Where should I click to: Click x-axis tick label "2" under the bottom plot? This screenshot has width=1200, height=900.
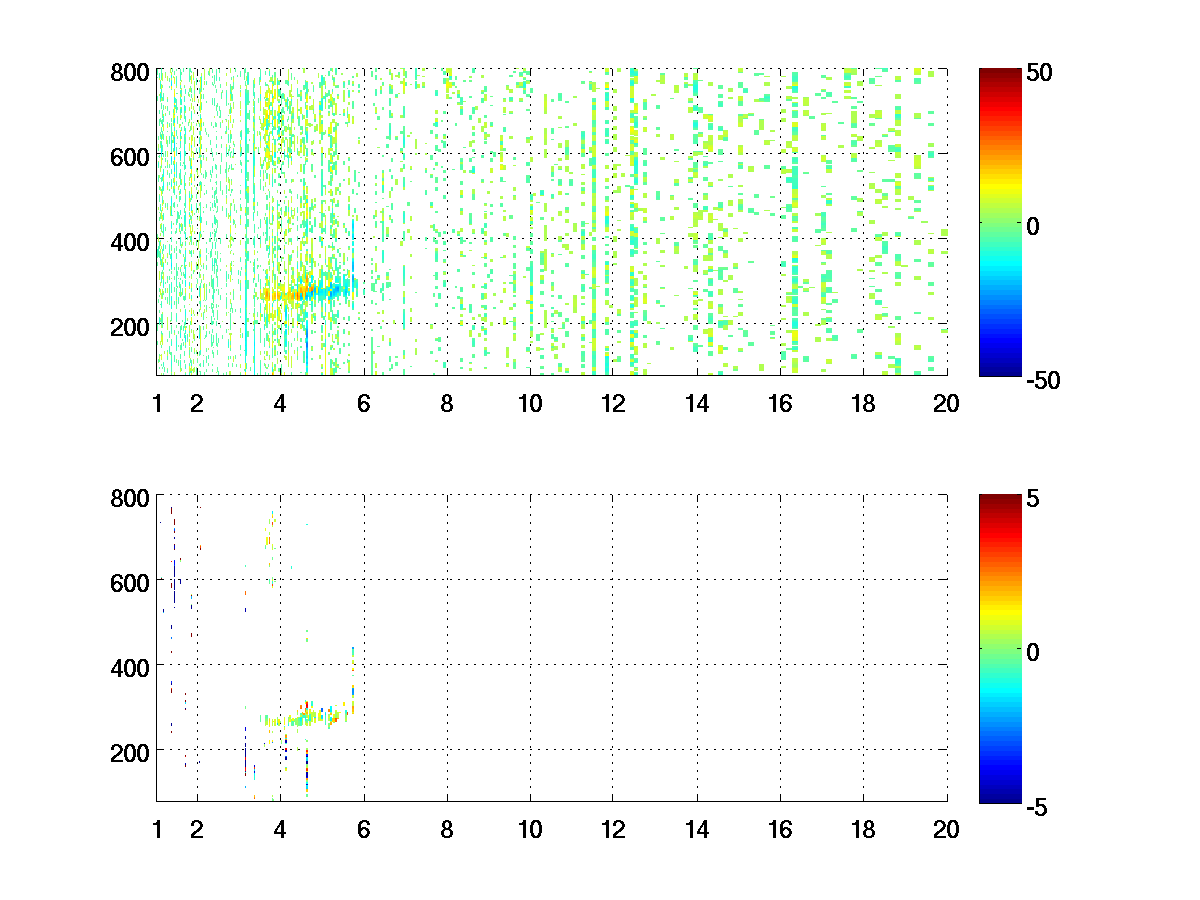pos(197,828)
